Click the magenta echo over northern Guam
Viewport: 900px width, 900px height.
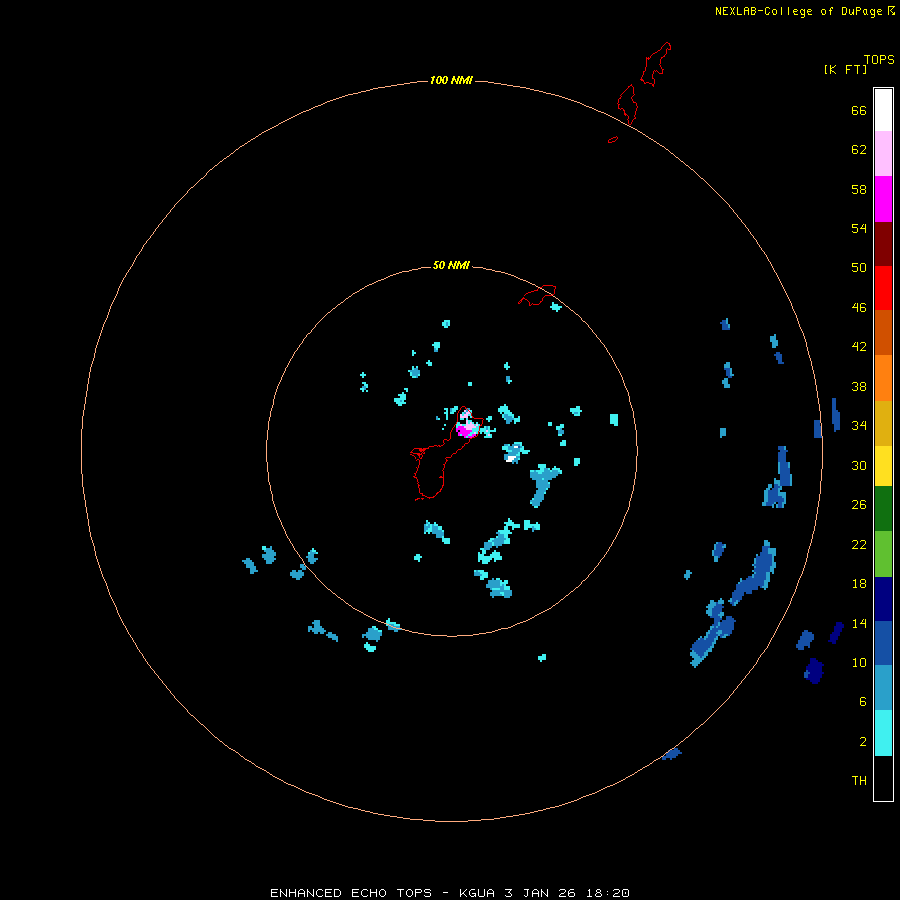point(465,431)
